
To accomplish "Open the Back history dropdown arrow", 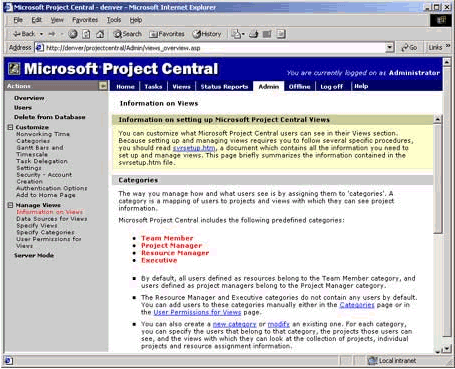I will coord(41,34).
